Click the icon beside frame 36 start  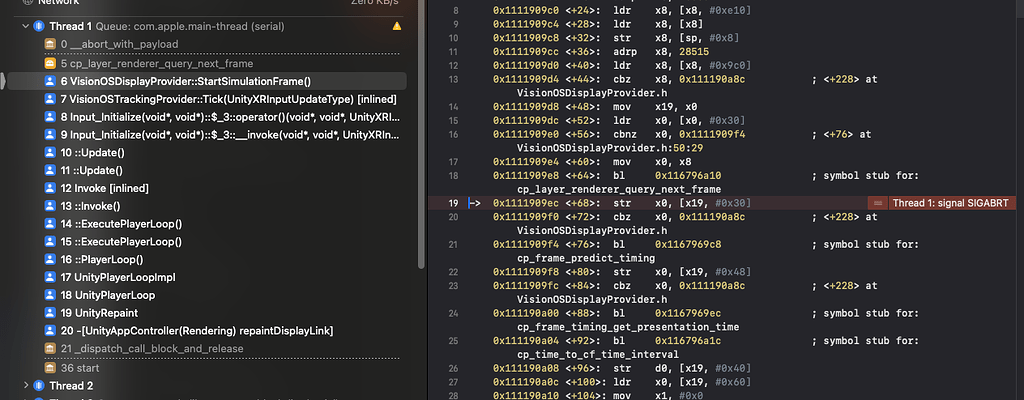coord(51,368)
